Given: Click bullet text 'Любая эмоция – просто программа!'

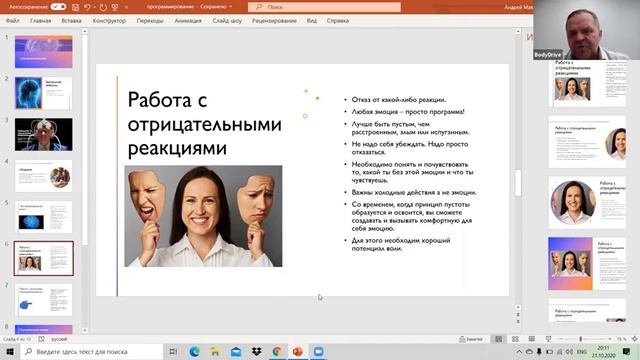Looking at the screenshot, I should tap(408, 111).
